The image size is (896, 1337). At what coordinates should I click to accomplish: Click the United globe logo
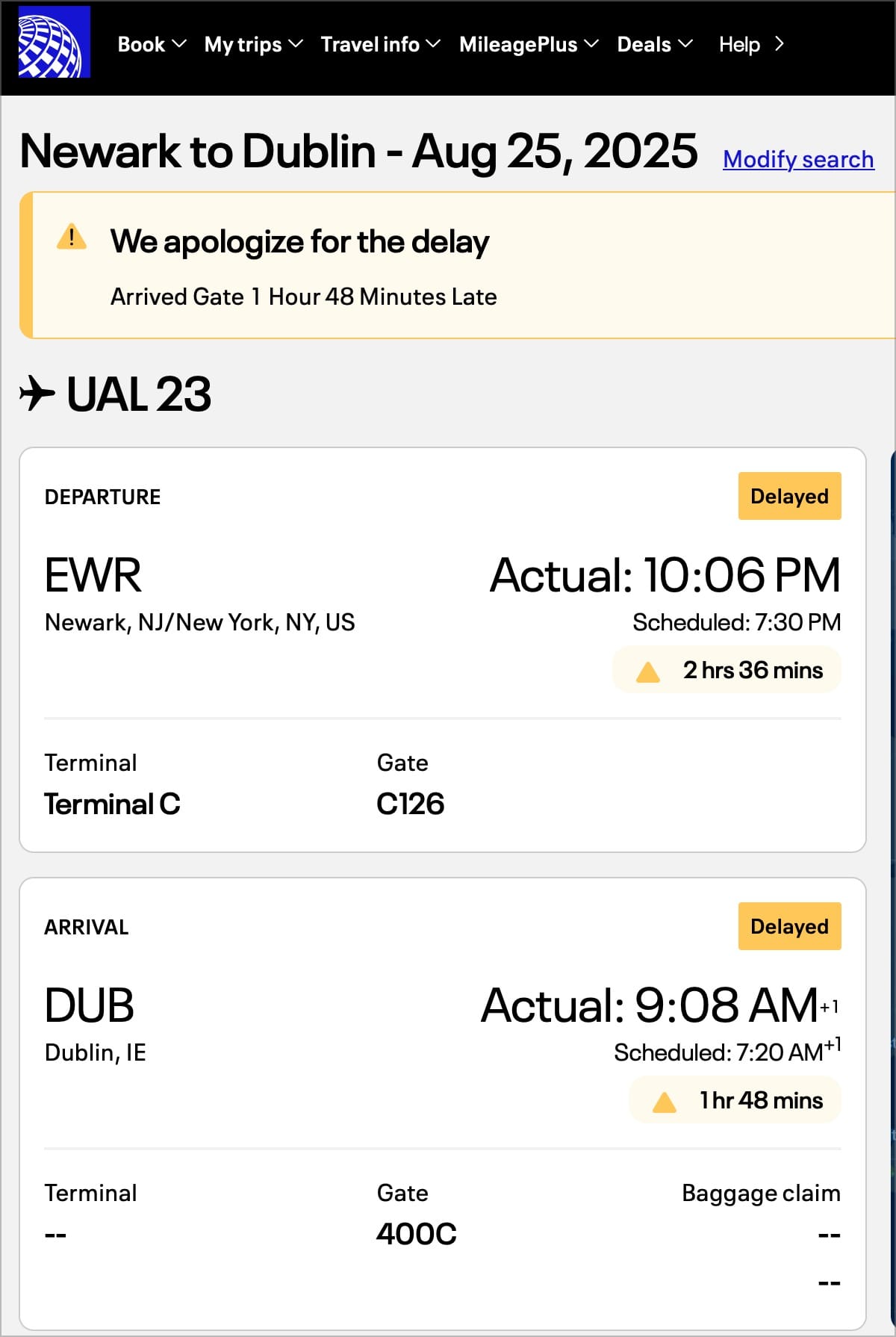[54, 42]
